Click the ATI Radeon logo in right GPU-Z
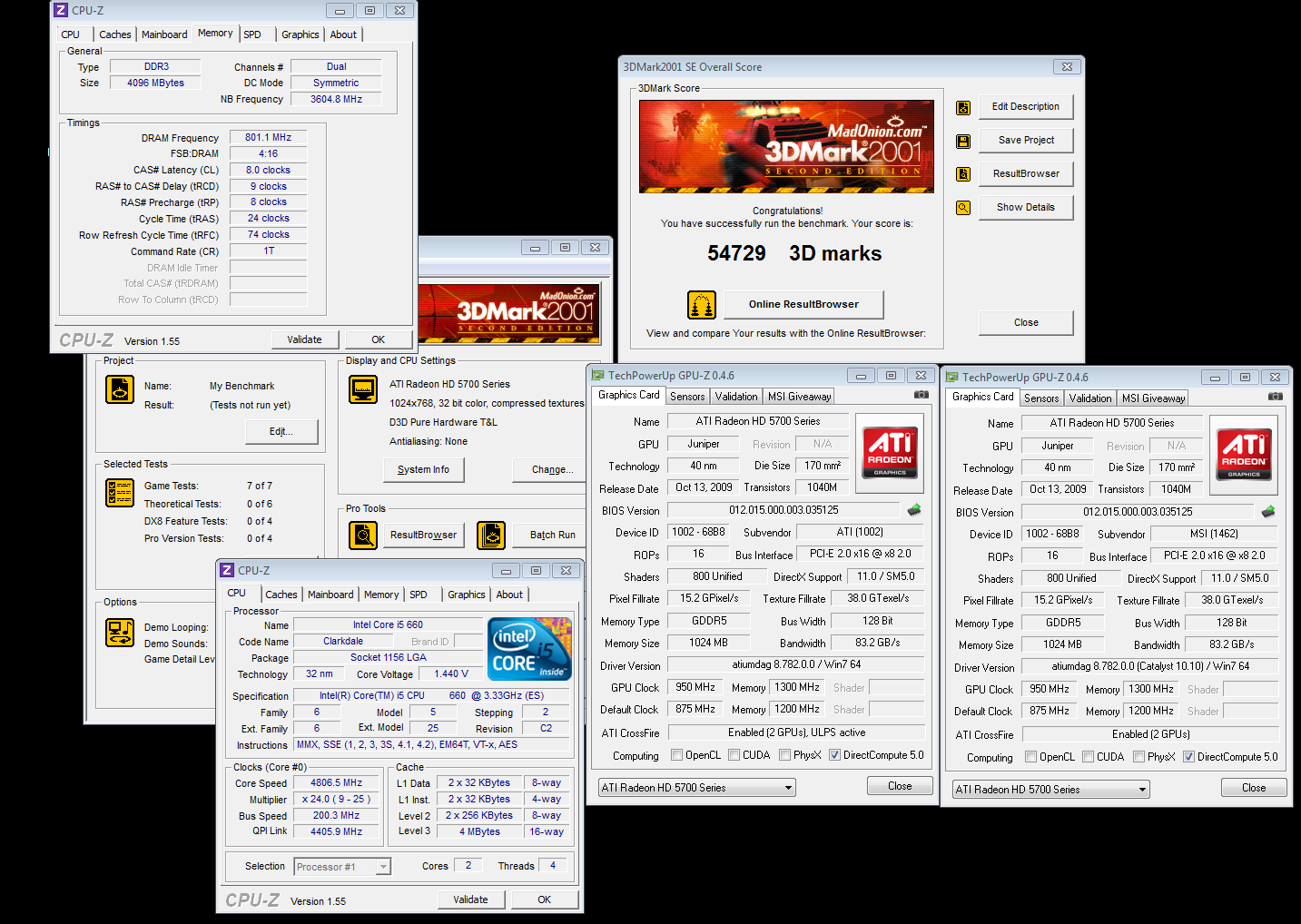The height and width of the screenshot is (924, 1301). (1244, 454)
